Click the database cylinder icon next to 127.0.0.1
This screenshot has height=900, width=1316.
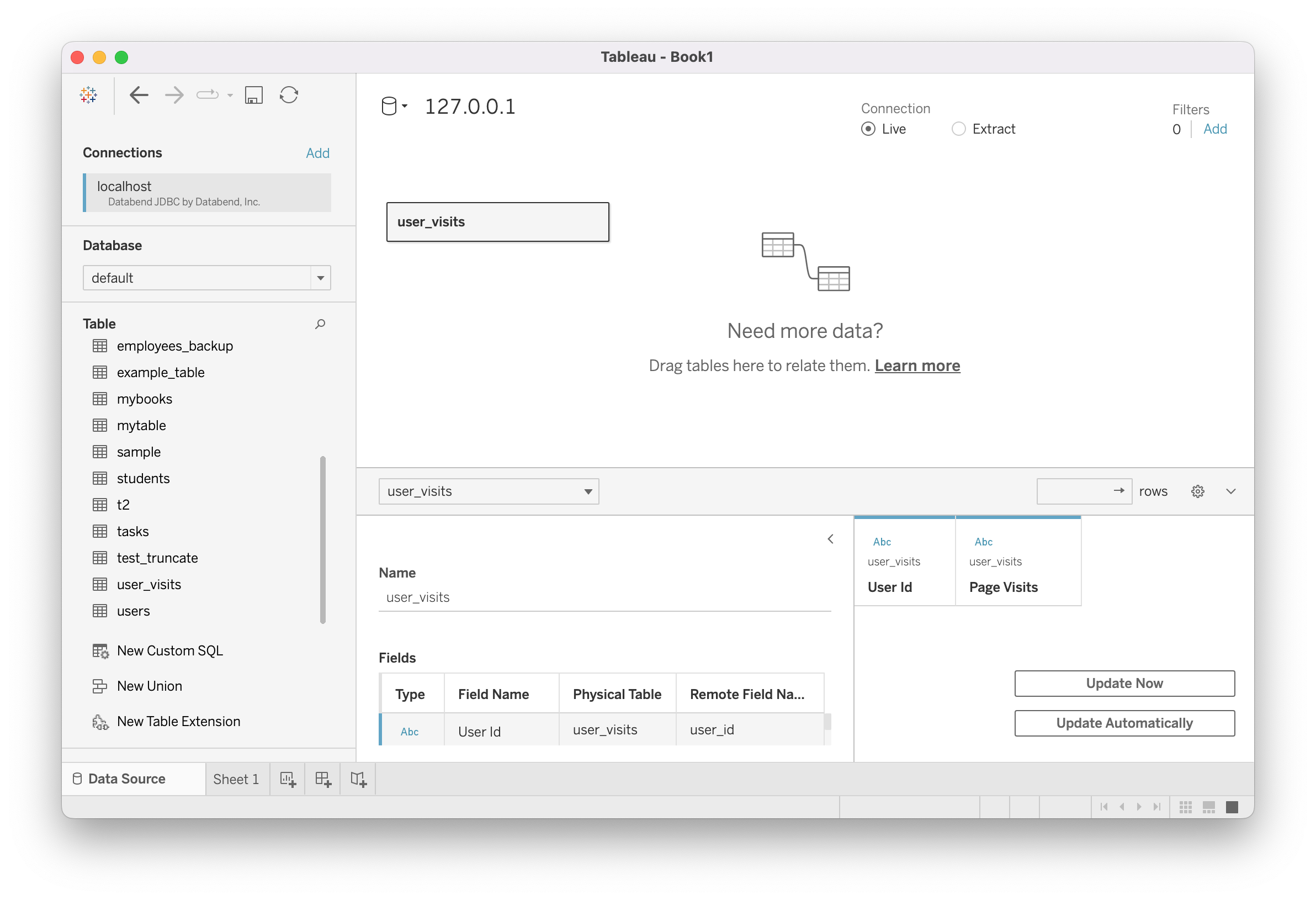(389, 106)
